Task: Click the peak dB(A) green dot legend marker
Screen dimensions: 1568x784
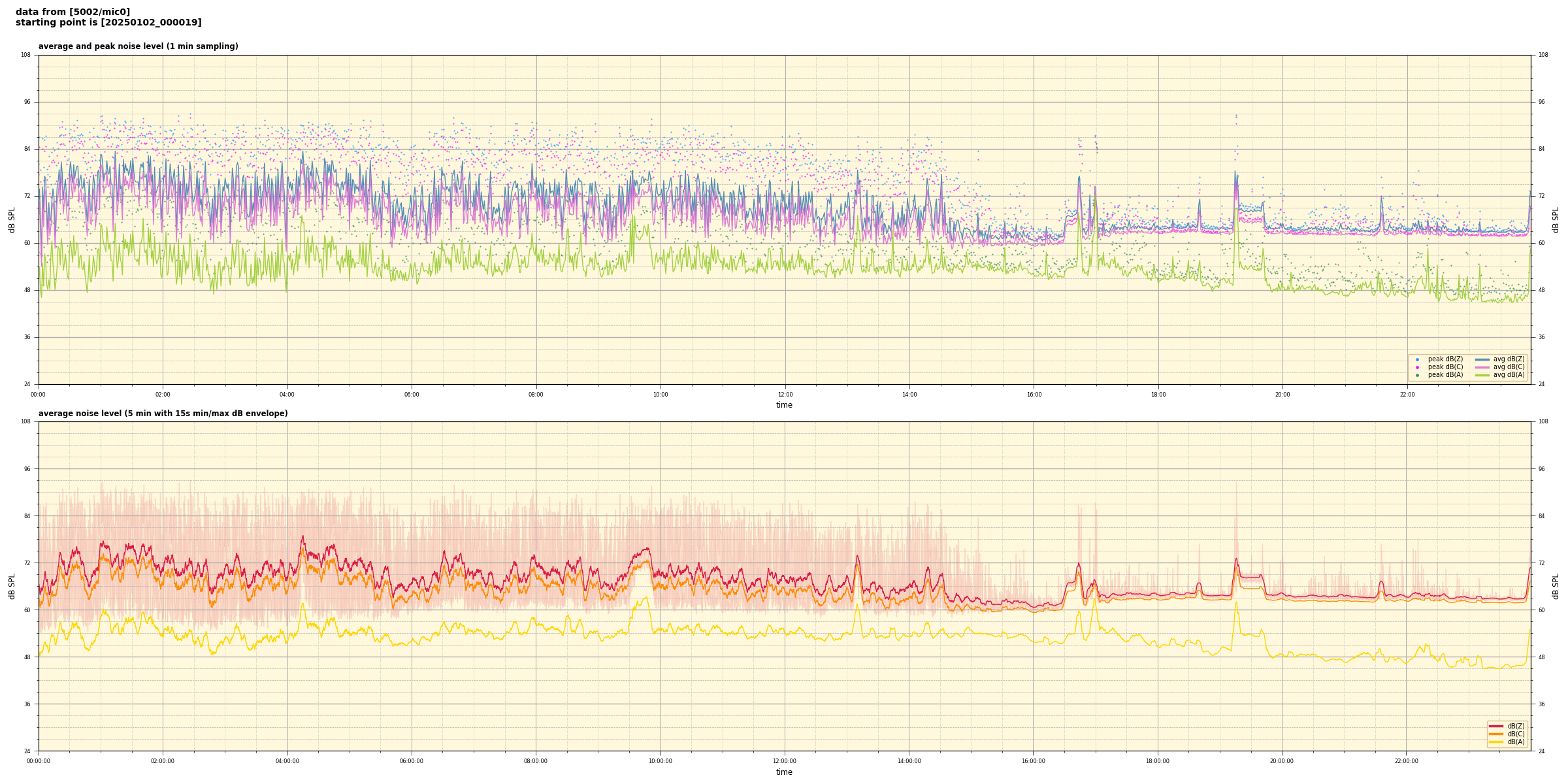Action: [x=1417, y=375]
